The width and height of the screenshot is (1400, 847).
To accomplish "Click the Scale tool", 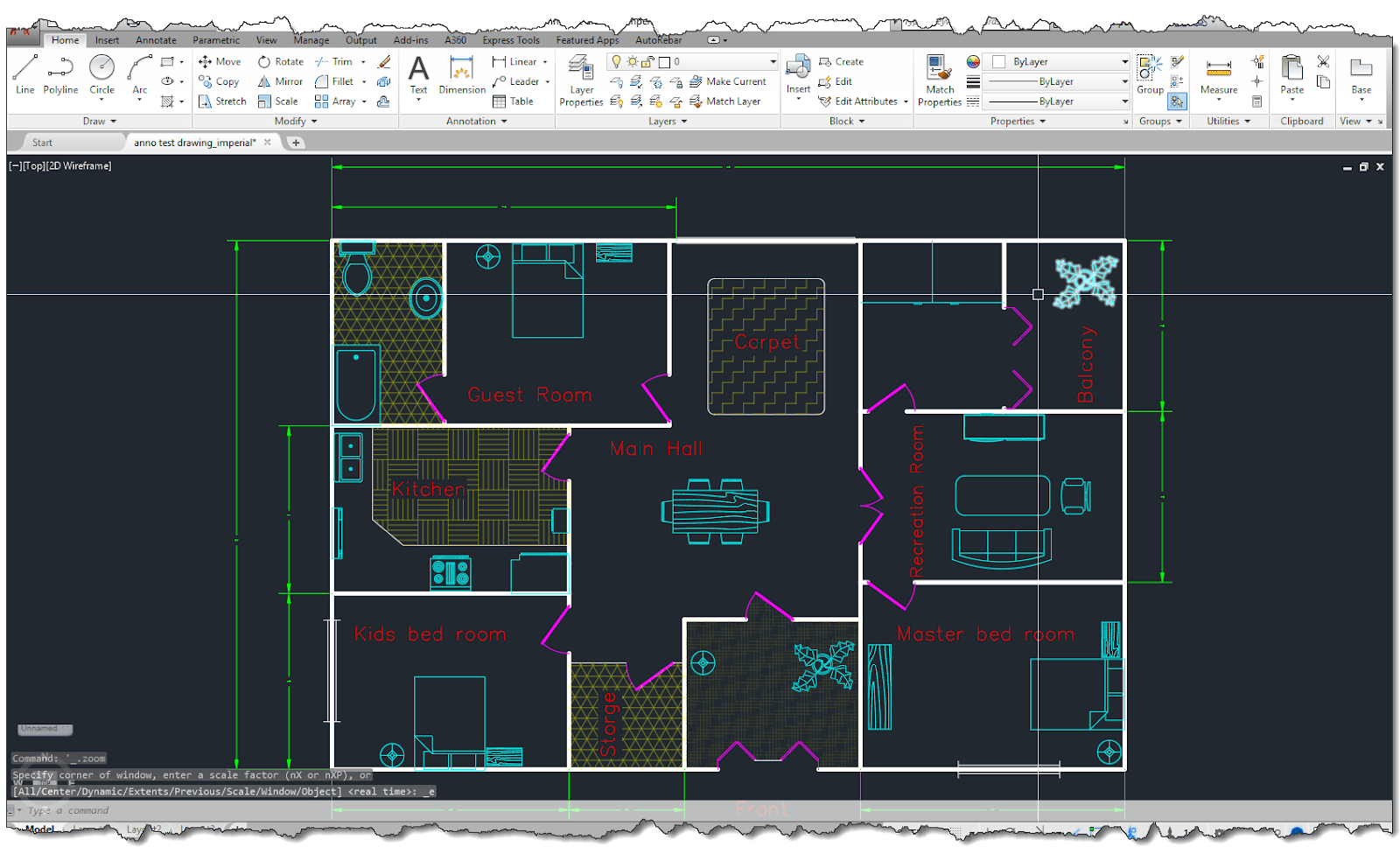I will coord(277,101).
